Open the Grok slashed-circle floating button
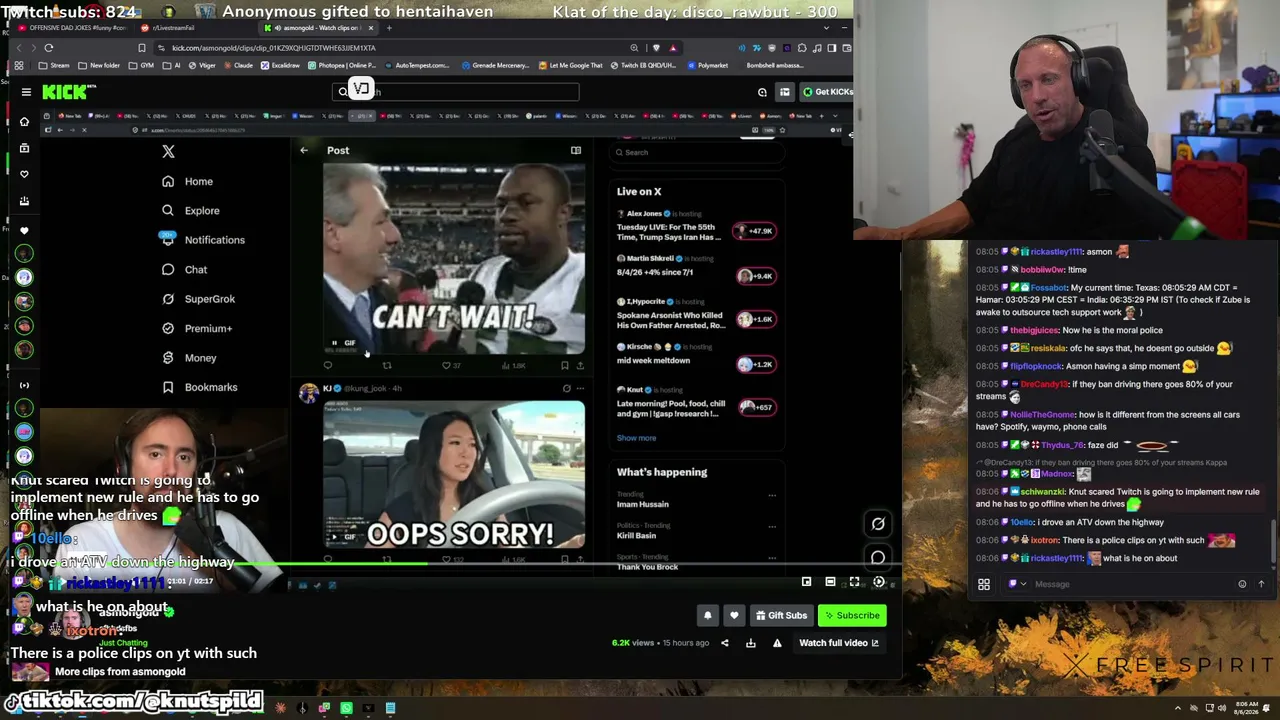Screen dimensions: 1280x720 (878, 523)
